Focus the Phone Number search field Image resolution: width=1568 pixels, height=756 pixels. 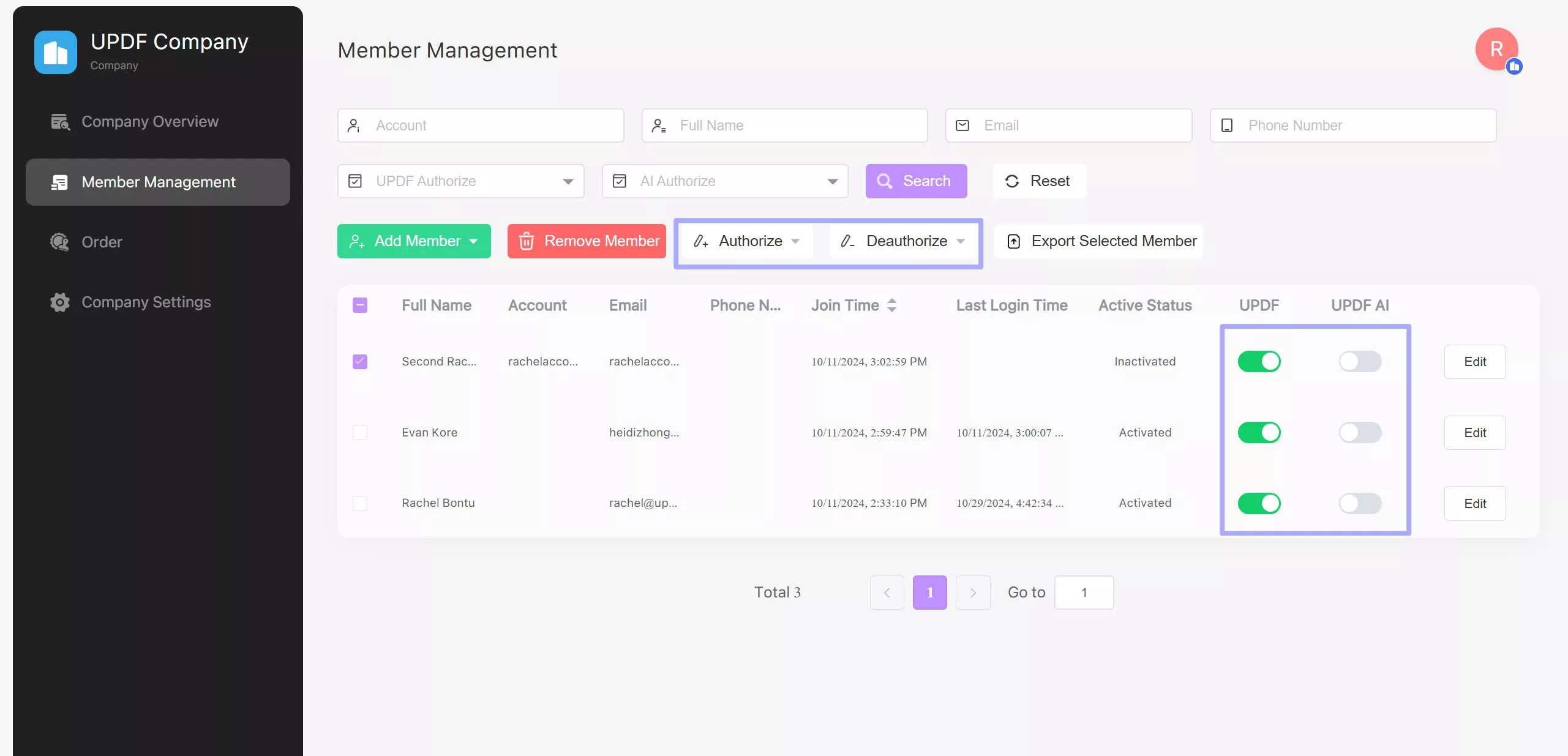(x=1353, y=125)
